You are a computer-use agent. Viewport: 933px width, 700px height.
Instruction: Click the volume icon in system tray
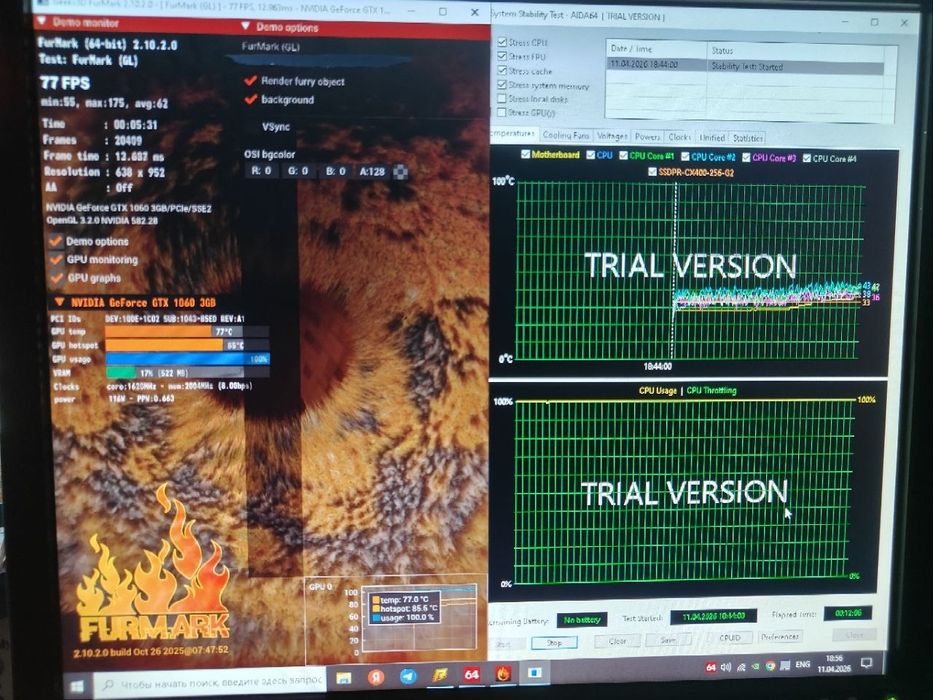pos(725,667)
